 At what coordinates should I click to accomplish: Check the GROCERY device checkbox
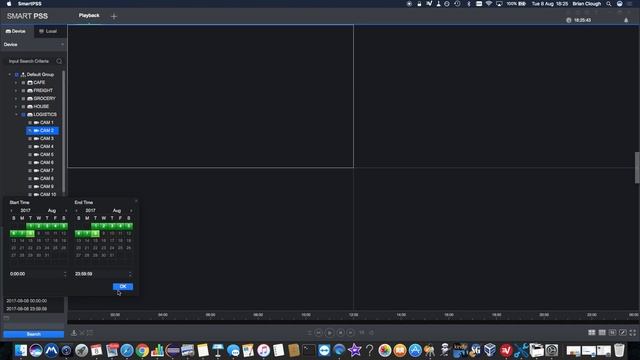tap(23, 98)
